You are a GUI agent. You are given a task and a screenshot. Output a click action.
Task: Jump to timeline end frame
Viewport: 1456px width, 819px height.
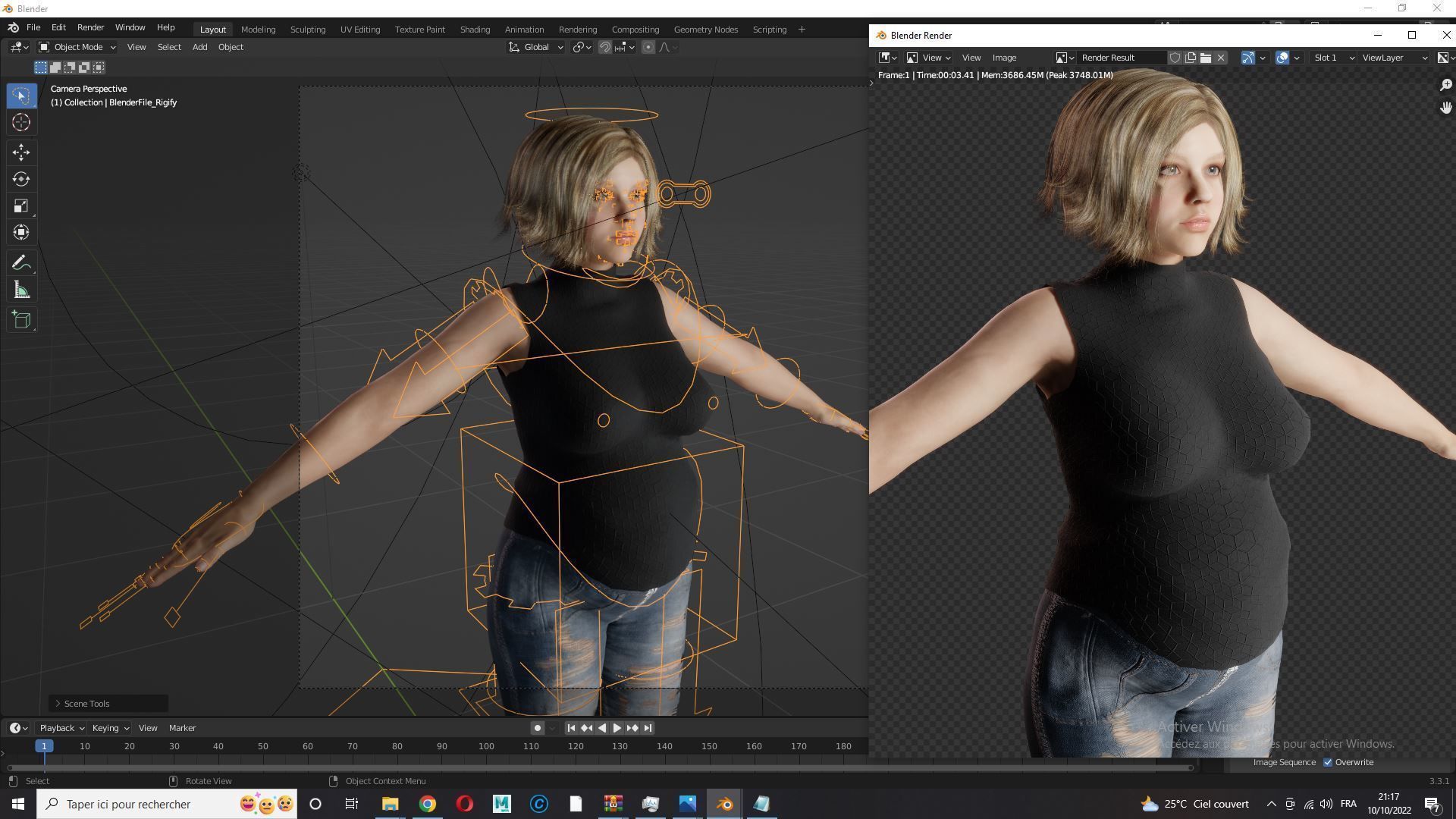(648, 728)
